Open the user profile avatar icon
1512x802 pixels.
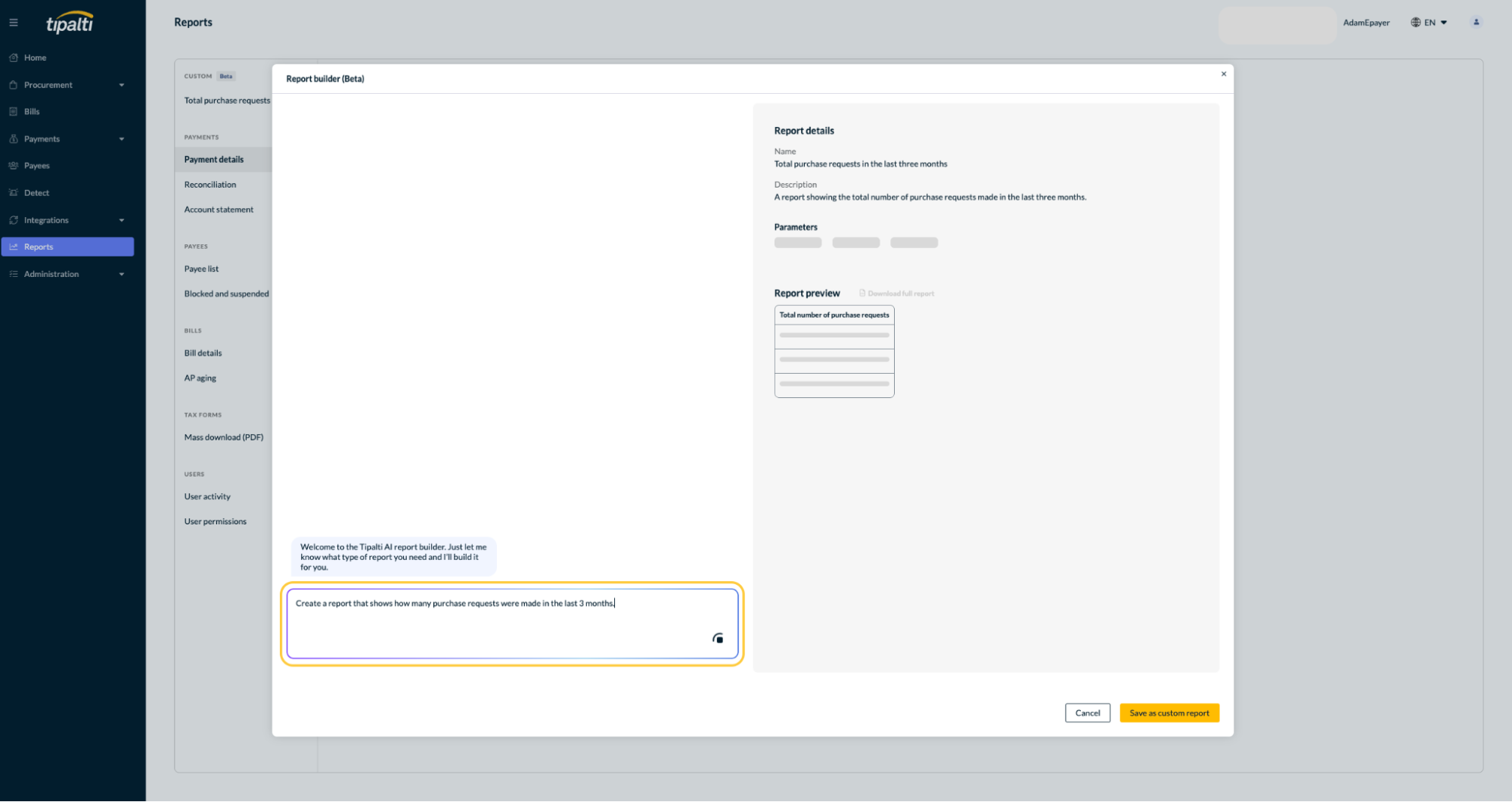[1476, 22]
